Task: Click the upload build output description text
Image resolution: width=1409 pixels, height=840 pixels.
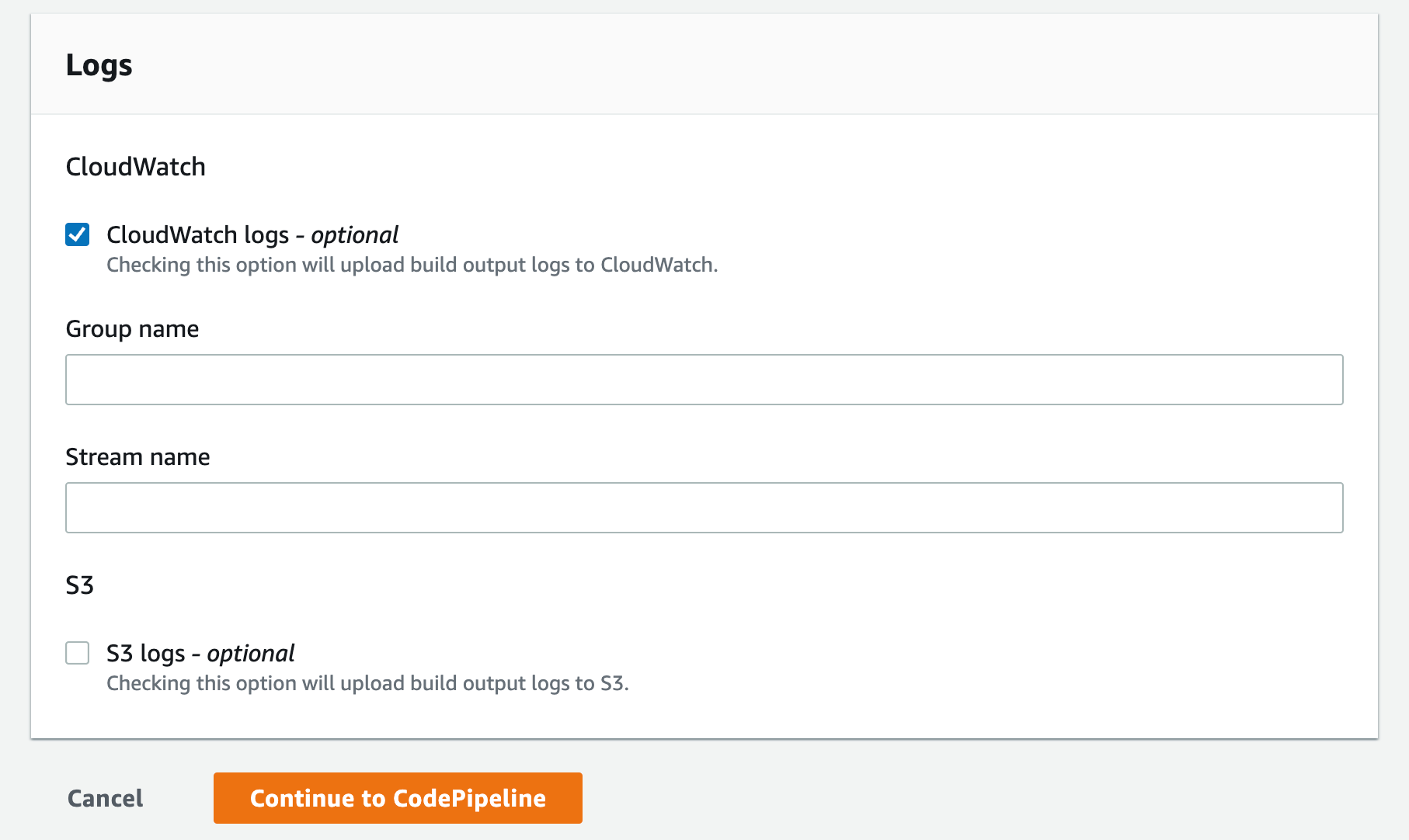Action: [412, 265]
